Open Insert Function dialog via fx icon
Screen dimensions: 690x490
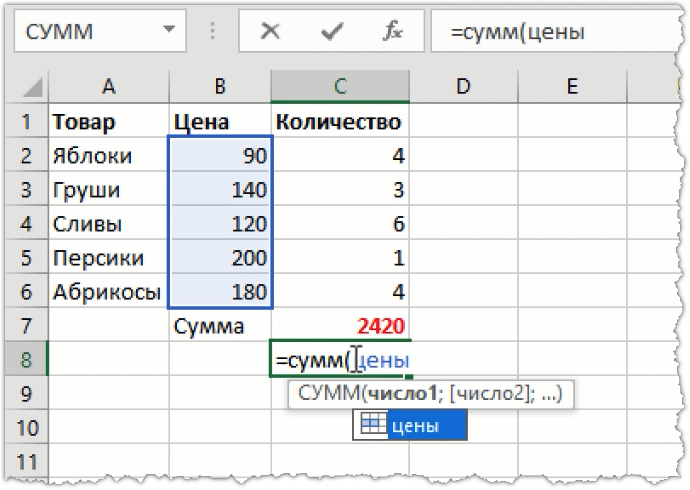[392, 31]
